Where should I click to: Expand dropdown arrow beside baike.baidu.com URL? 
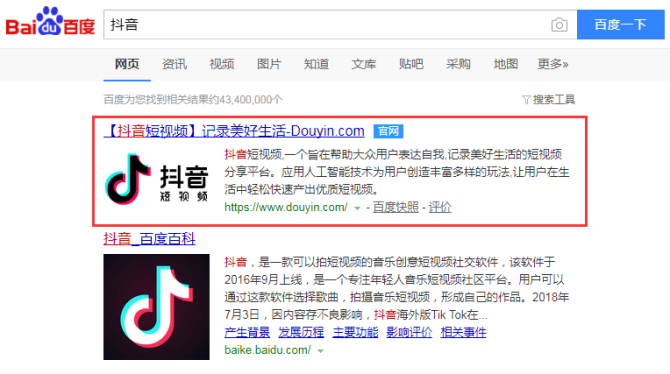click(x=320, y=351)
